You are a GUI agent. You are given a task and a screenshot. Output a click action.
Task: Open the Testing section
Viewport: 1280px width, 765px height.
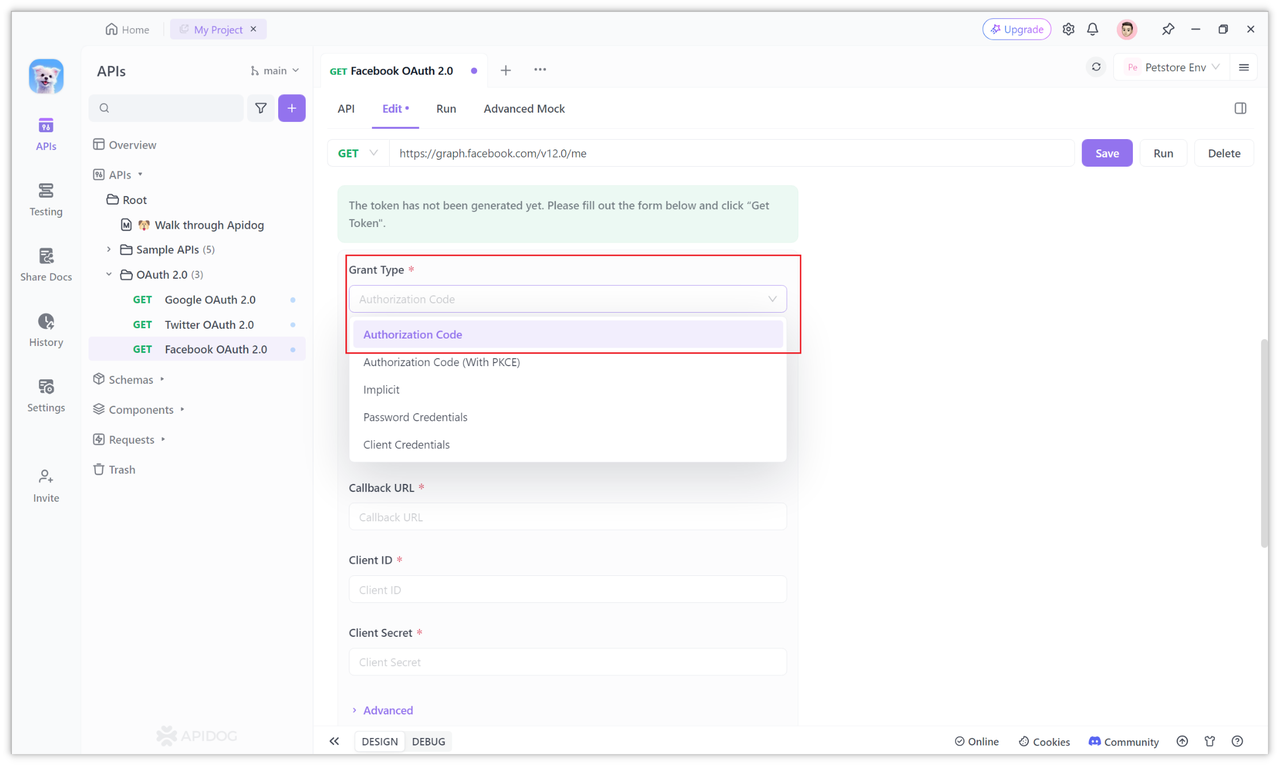pyautogui.click(x=46, y=199)
